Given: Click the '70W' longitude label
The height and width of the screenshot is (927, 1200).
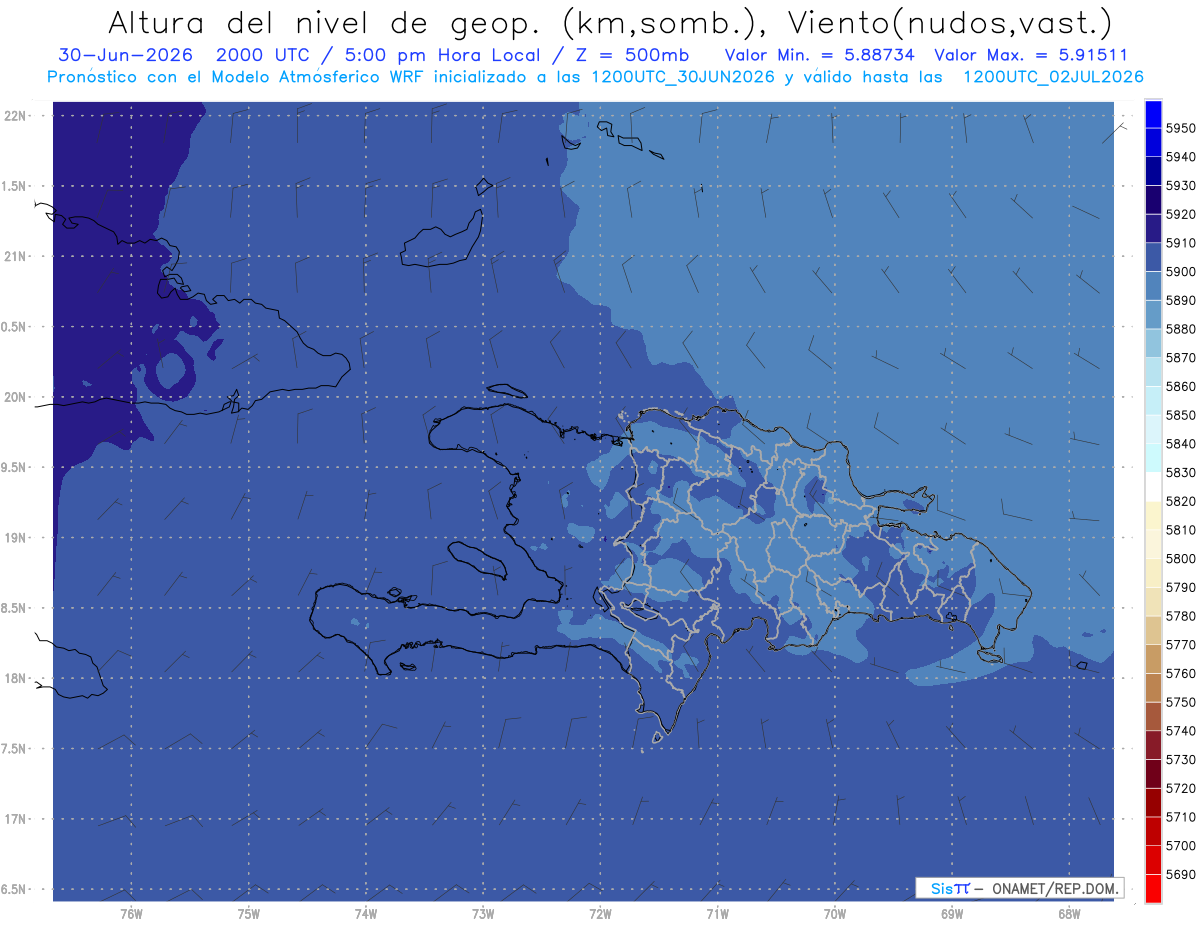Looking at the screenshot, I should [x=835, y=913].
